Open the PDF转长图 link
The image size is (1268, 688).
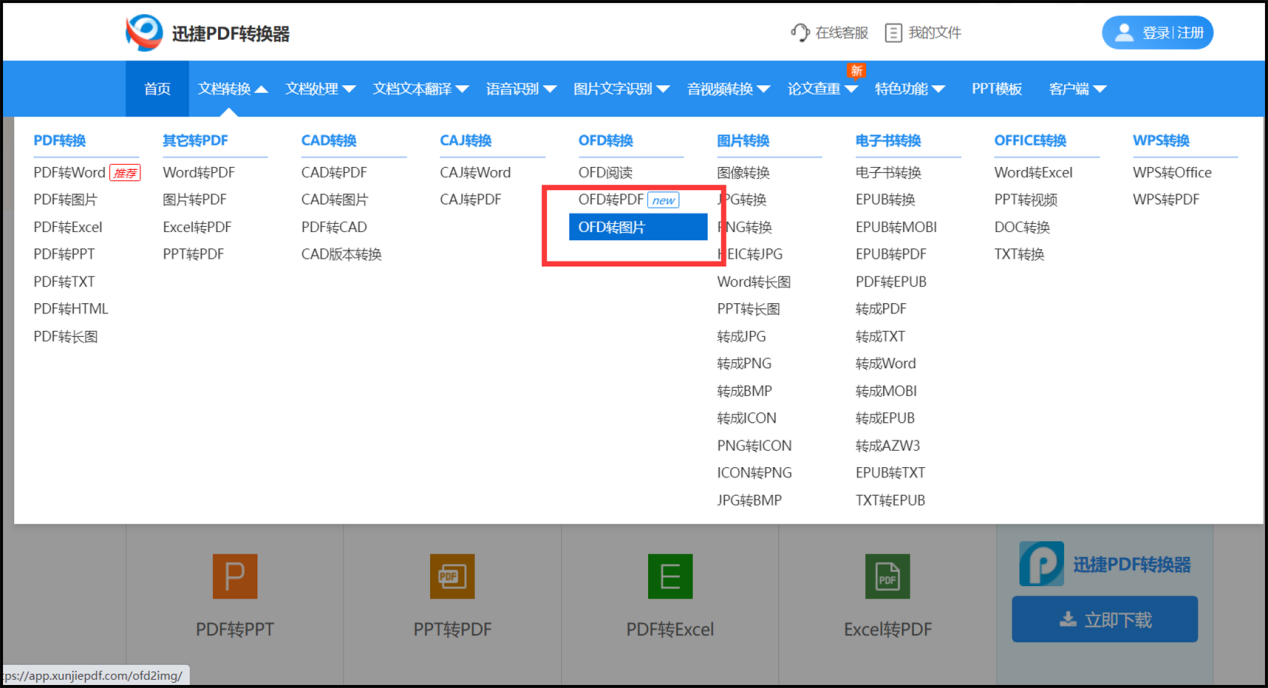click(65, 336)
